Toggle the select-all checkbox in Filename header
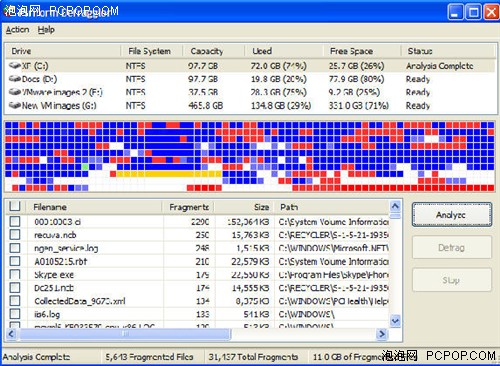Screen dimensions: 500x366 15,206
